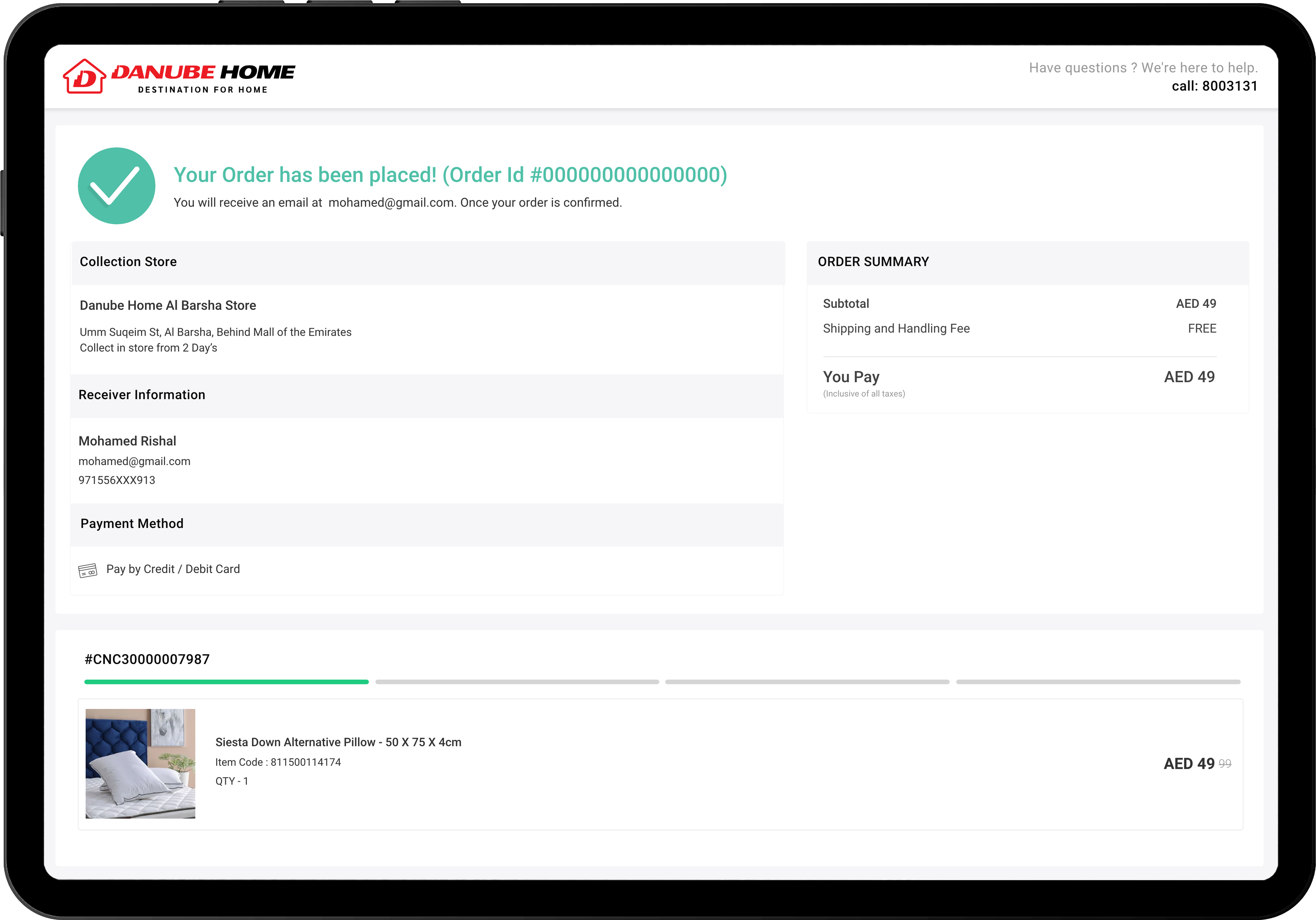Viewport: 1316px width, 920px height.
Task: Click the green first progress step bar
Action: (226, 682)
